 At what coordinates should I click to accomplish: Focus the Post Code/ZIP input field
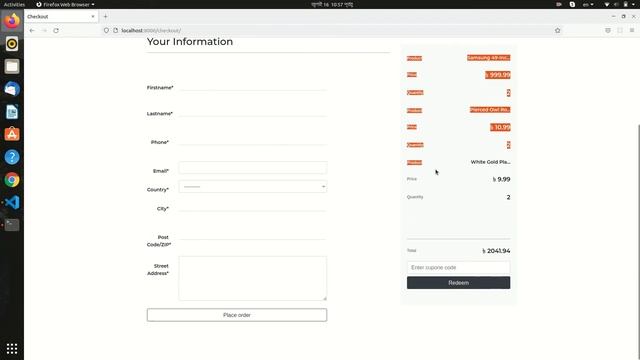pos(253,235)
